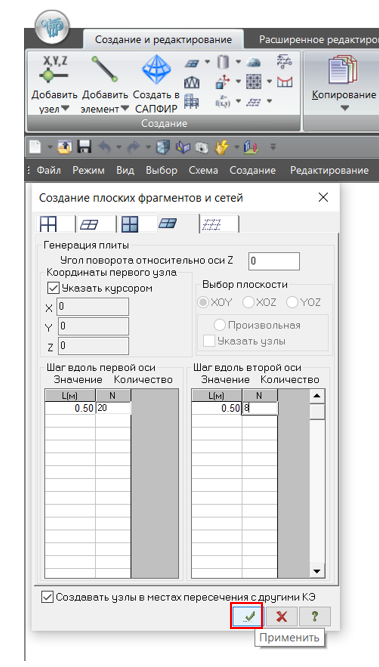Click the undo arrow icon

click(x=105, y=147)
